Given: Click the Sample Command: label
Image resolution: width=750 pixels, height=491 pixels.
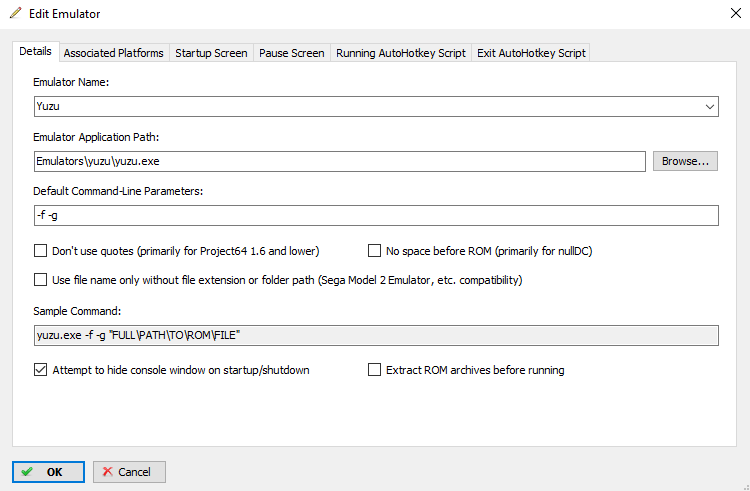Looking at the screenshot, I should coord(77,311).
